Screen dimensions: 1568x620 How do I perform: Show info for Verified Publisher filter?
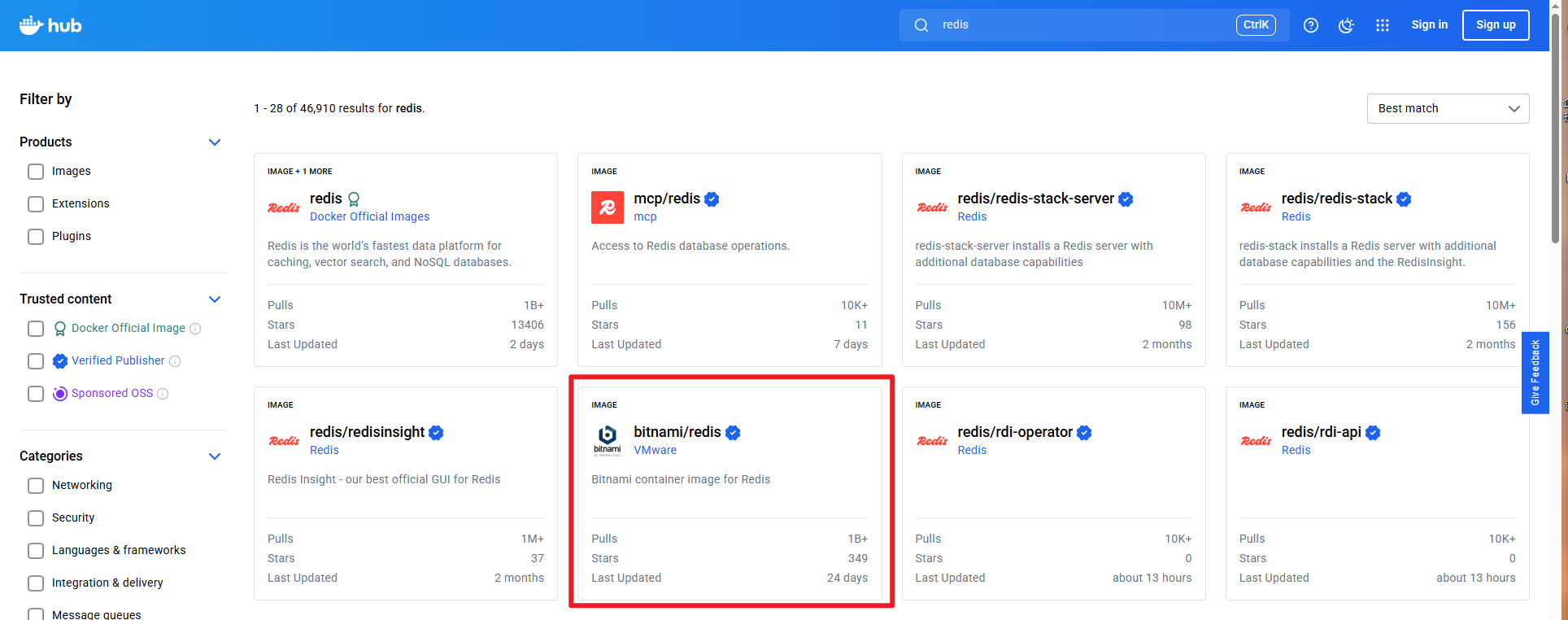click(175, 361)
